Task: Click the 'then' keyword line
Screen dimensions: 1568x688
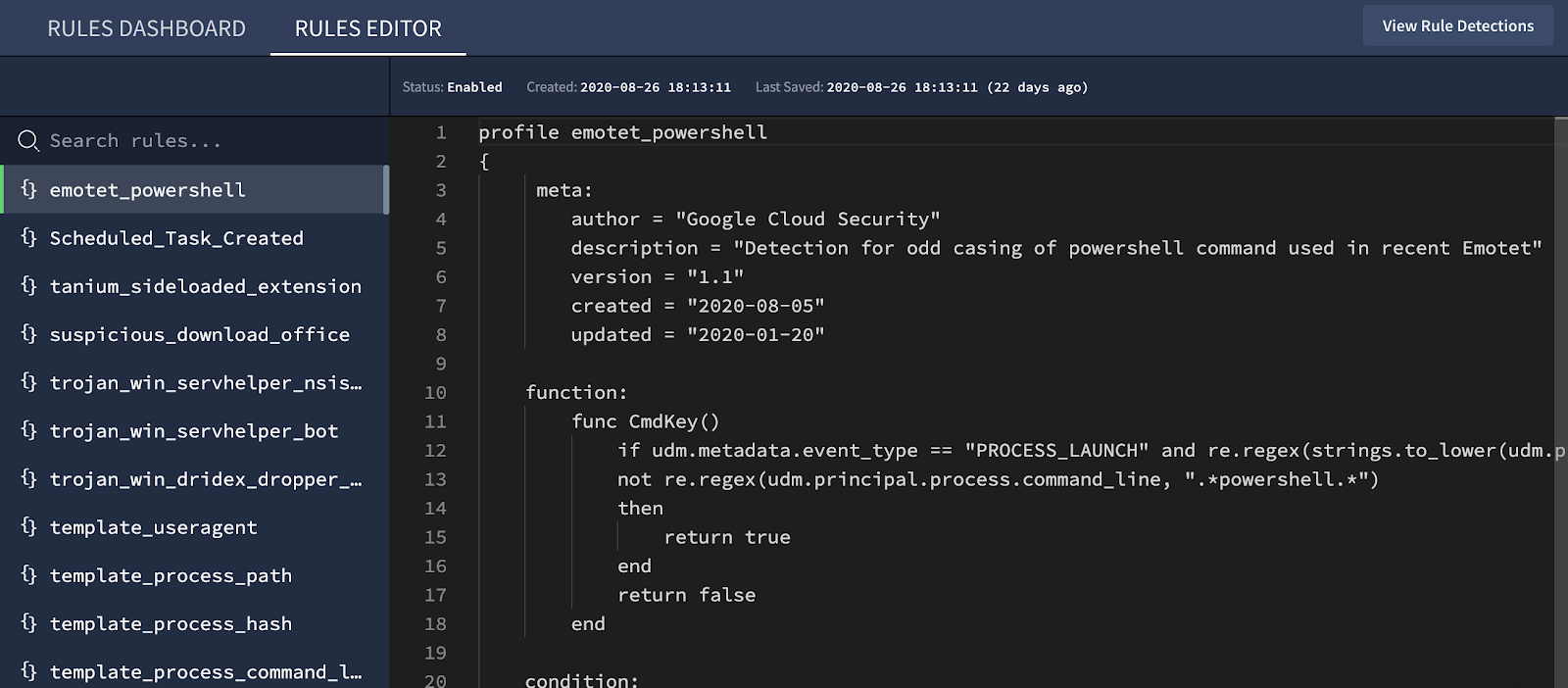Action: click(640, 508)
